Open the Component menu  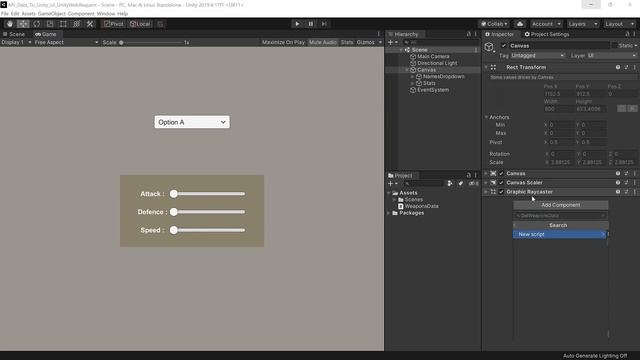coord(81,13)
